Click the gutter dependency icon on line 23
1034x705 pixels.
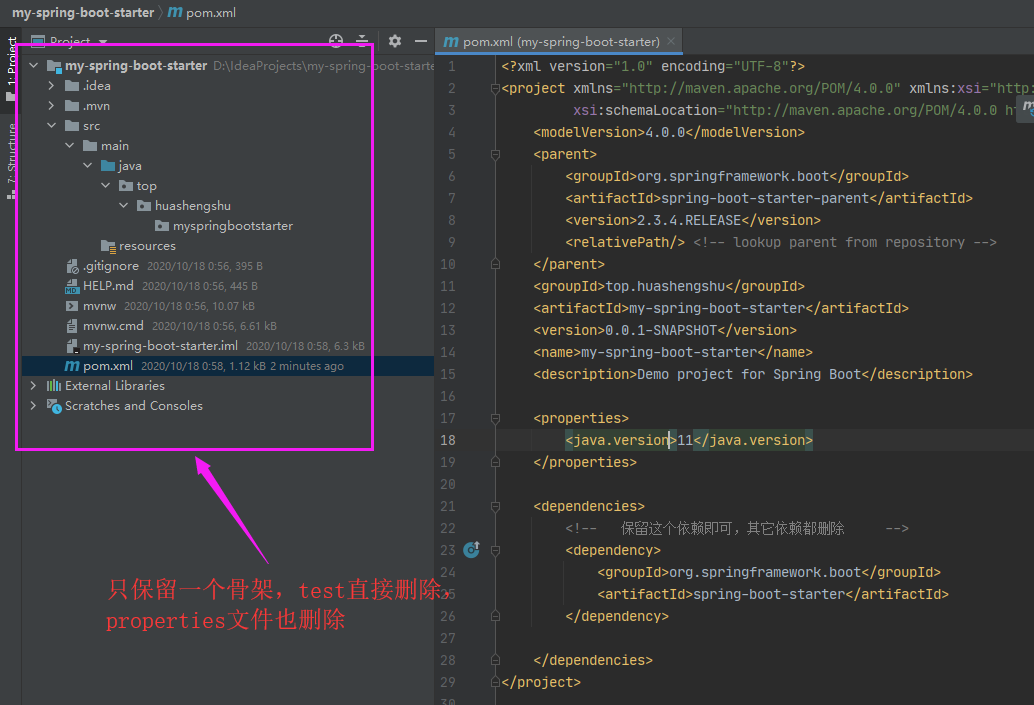point(471,549)
